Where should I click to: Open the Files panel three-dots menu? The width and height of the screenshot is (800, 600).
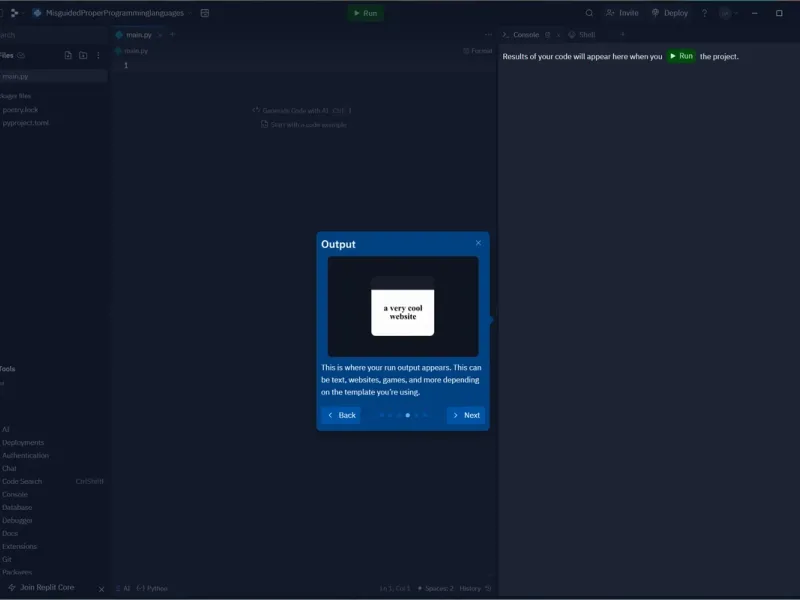coord(98,55)
